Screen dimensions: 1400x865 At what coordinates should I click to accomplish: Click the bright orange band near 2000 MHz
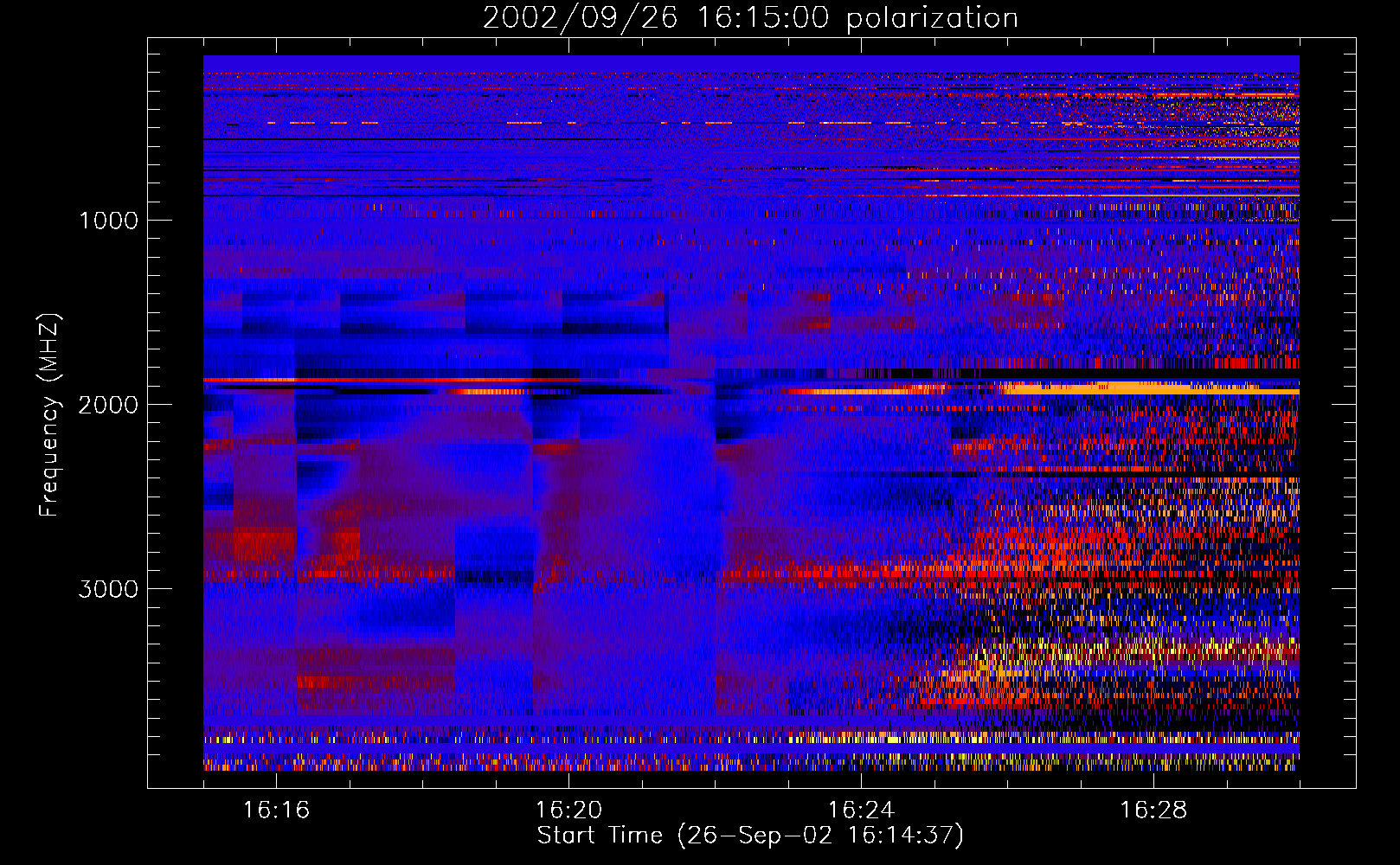(x=1151, y=388)
